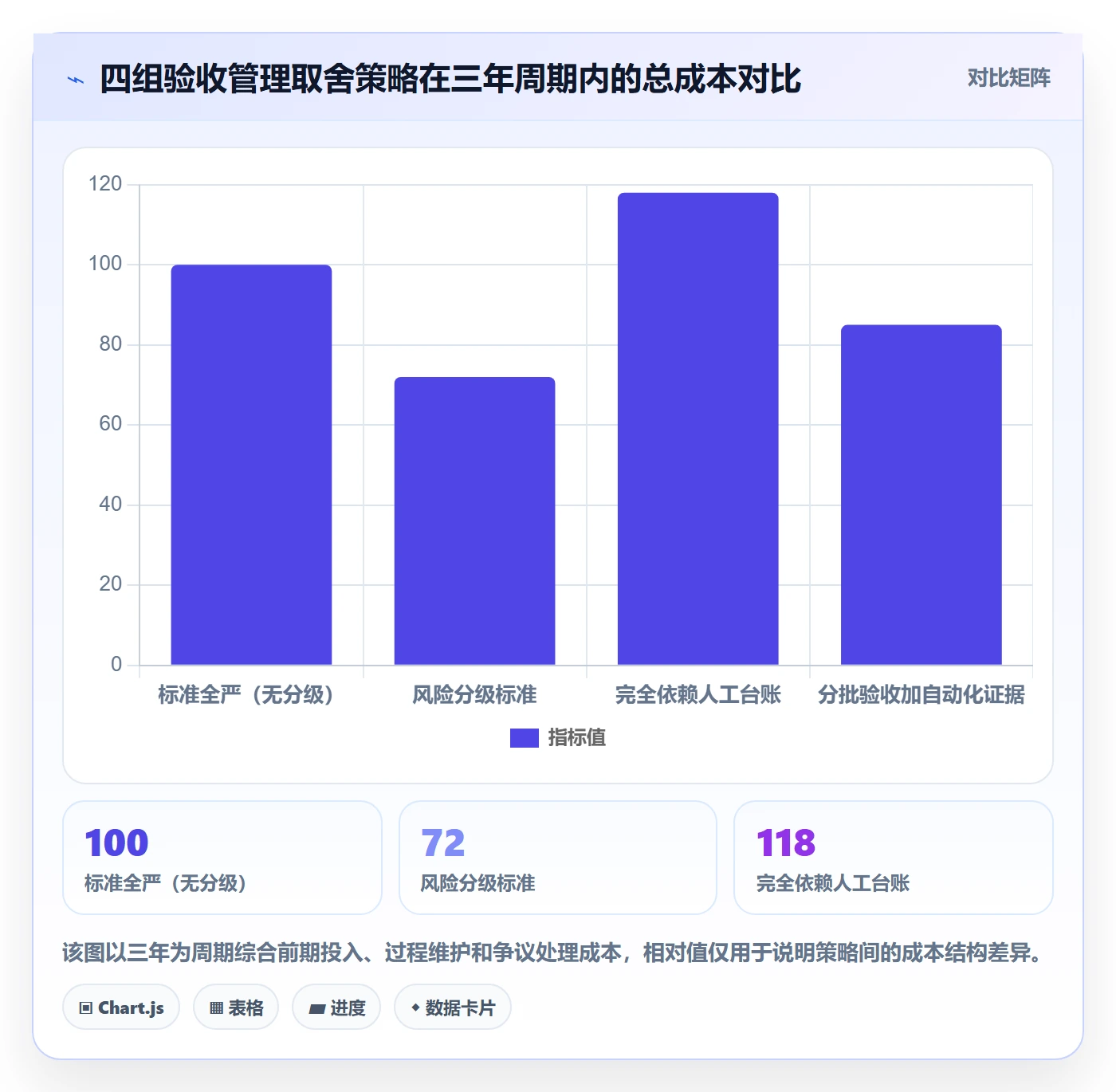Click the 完全依赖人工台账 bar in the chart
Viewport: 1116px width, 1092px height.
[x=697, y=429]
